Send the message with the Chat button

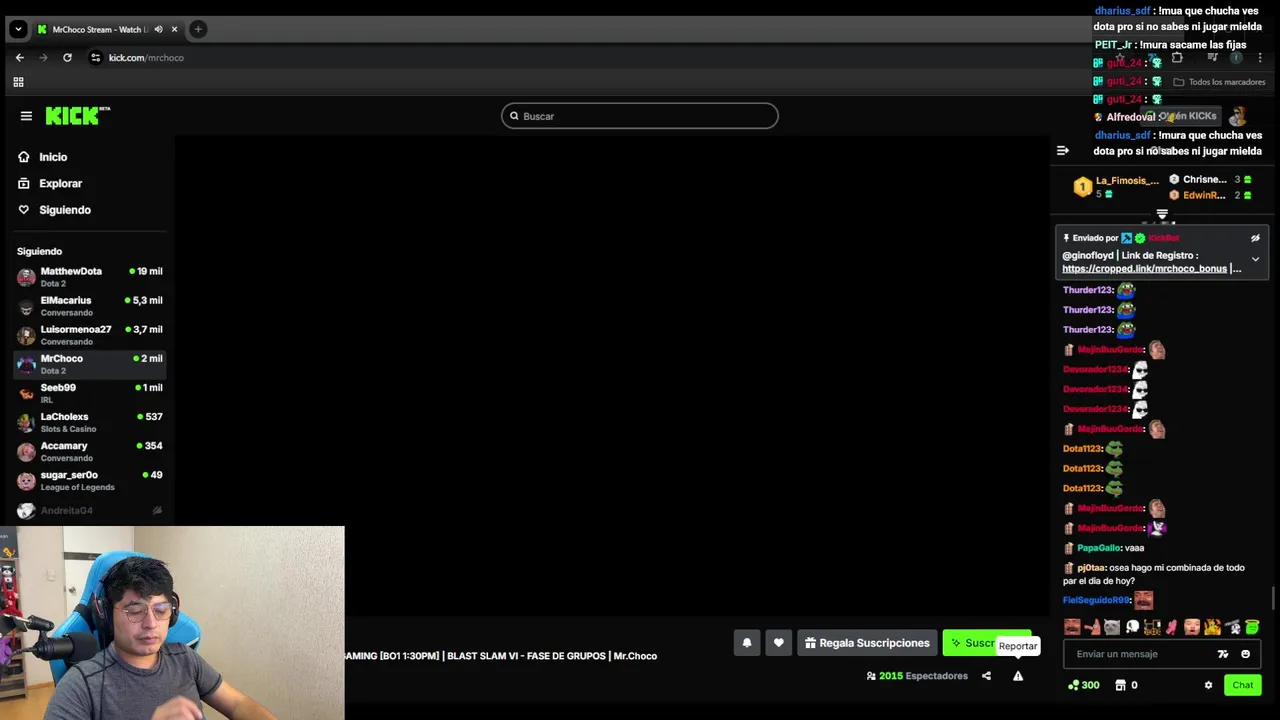[x=1242, y=685]
